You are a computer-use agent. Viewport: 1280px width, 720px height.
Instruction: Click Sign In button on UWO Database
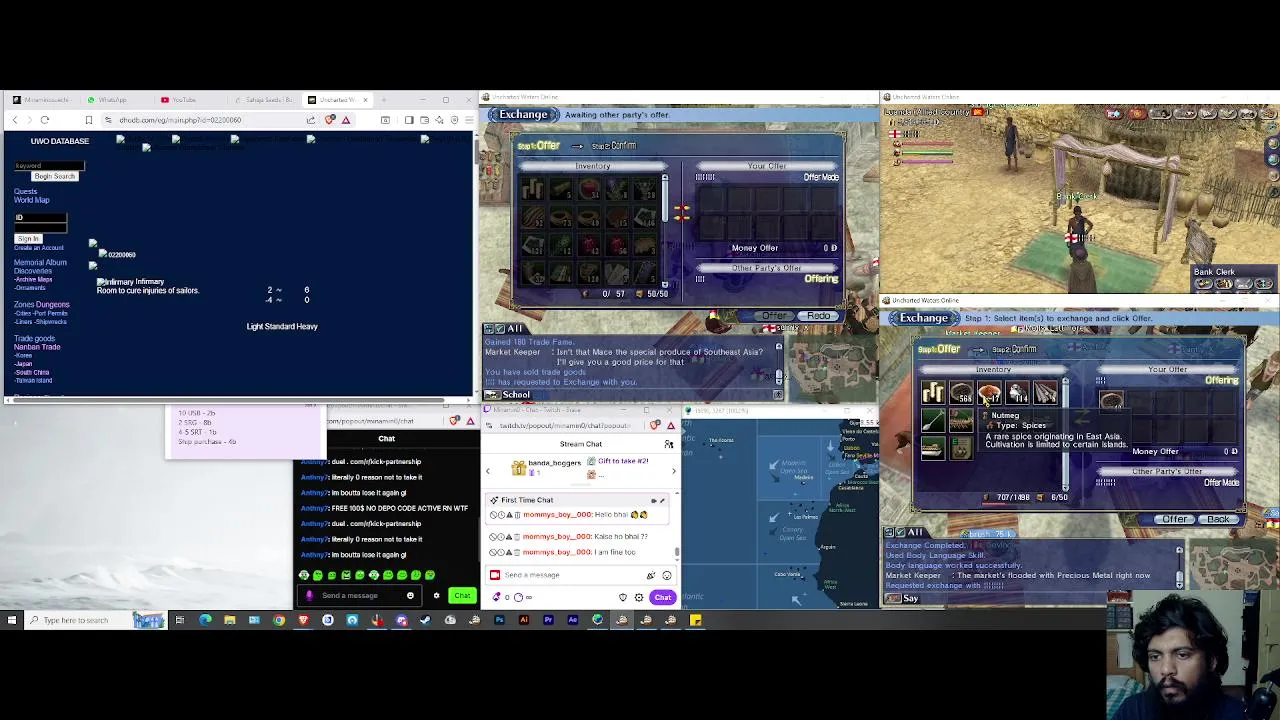click(x=27, y=238)
